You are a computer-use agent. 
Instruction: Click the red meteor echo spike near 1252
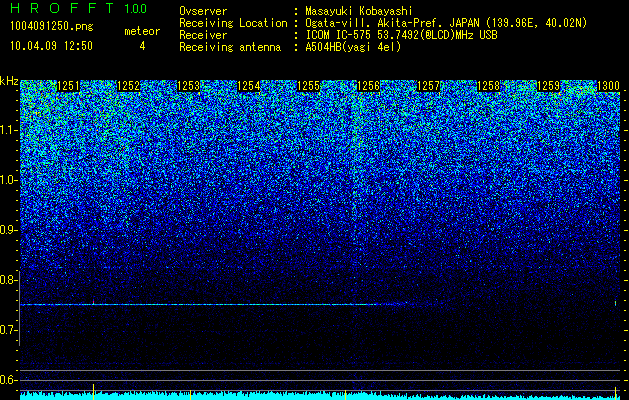click(x=93, y=301)
